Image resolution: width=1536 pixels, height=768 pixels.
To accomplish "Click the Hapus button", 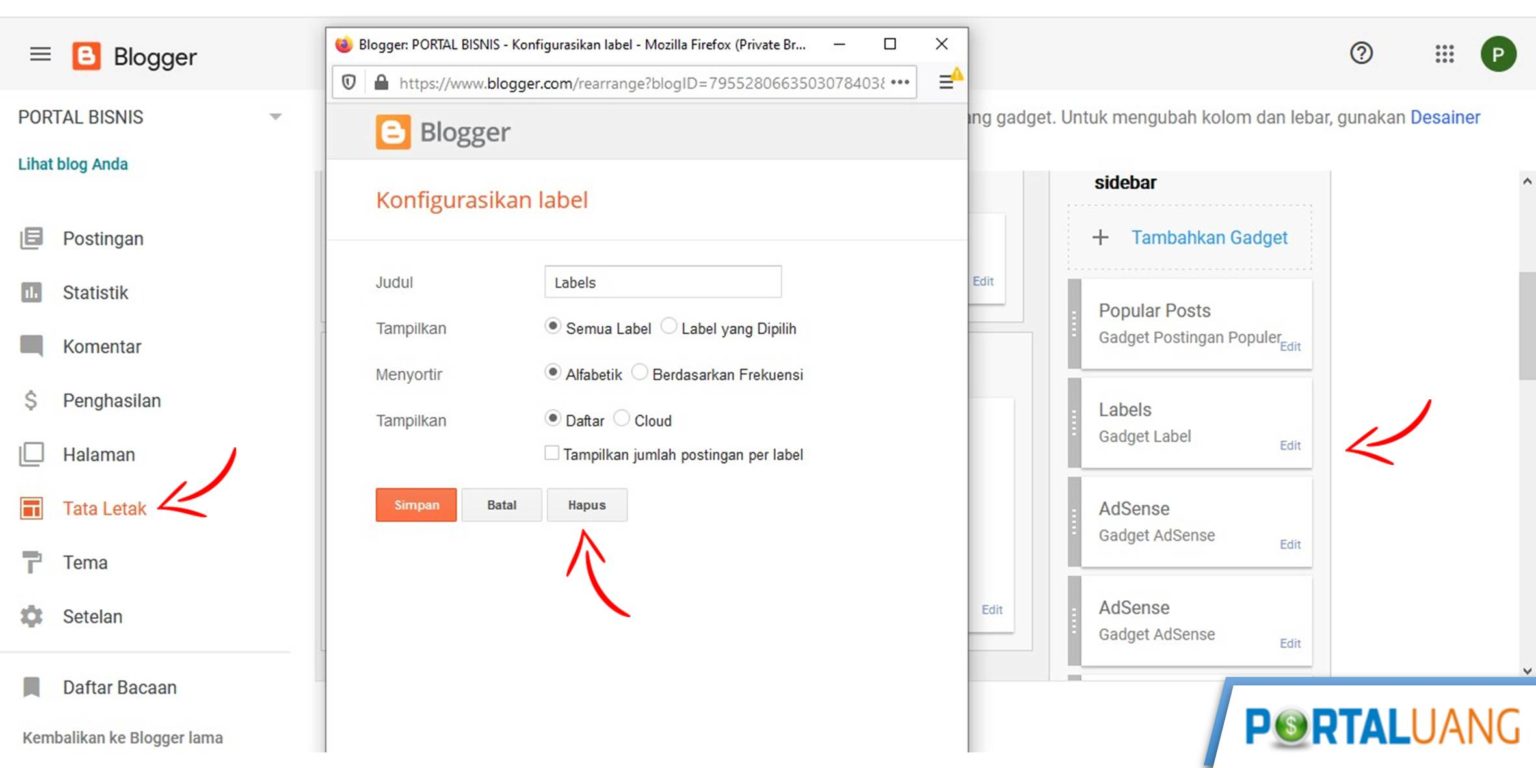I will [x=587, y=505].
